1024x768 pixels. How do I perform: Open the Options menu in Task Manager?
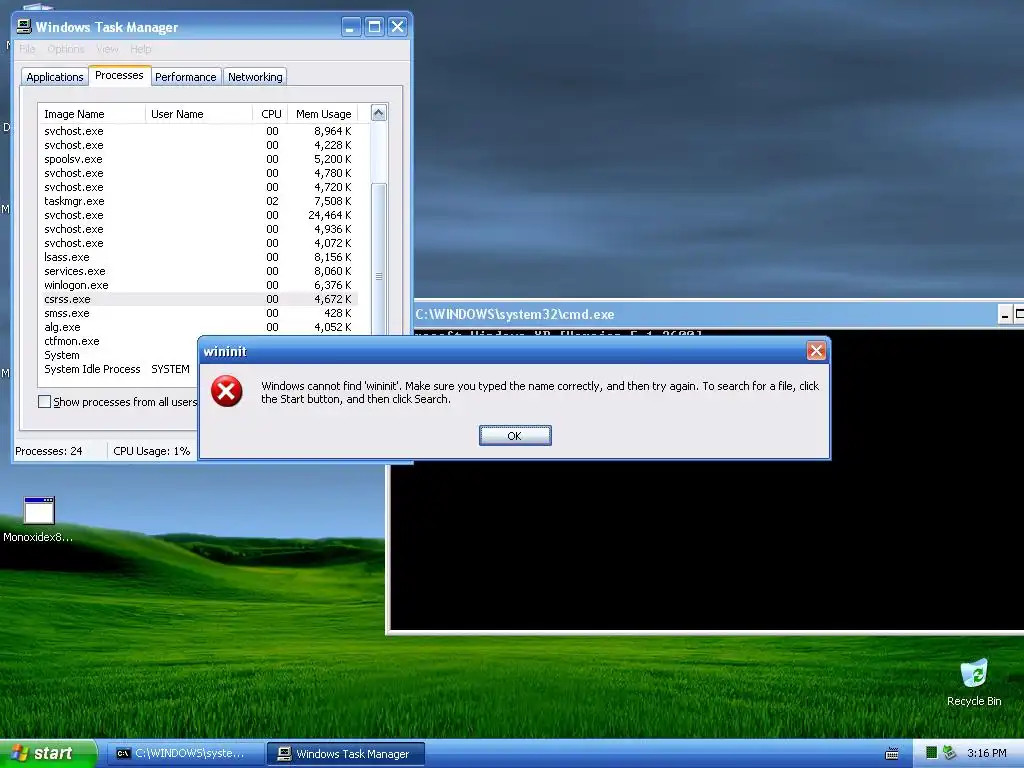65,49
